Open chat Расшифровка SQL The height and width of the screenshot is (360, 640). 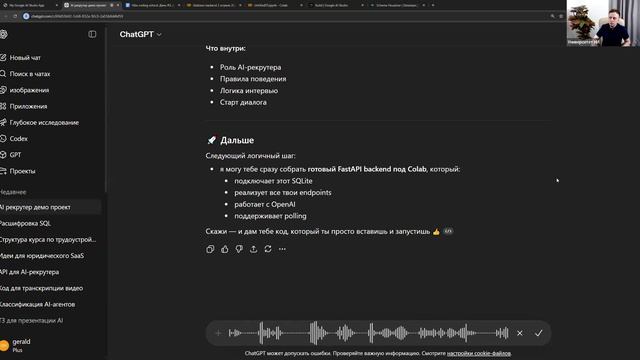pos(25,223)
